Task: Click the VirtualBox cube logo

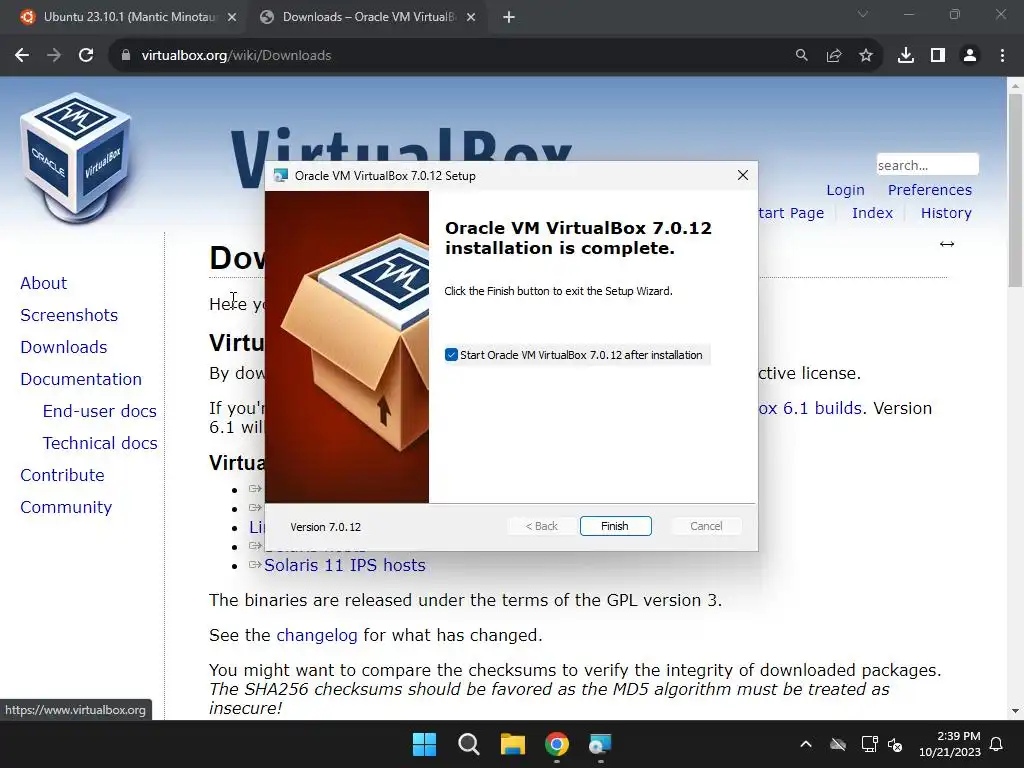Action: pyautogui.click(x=75, y=157)
